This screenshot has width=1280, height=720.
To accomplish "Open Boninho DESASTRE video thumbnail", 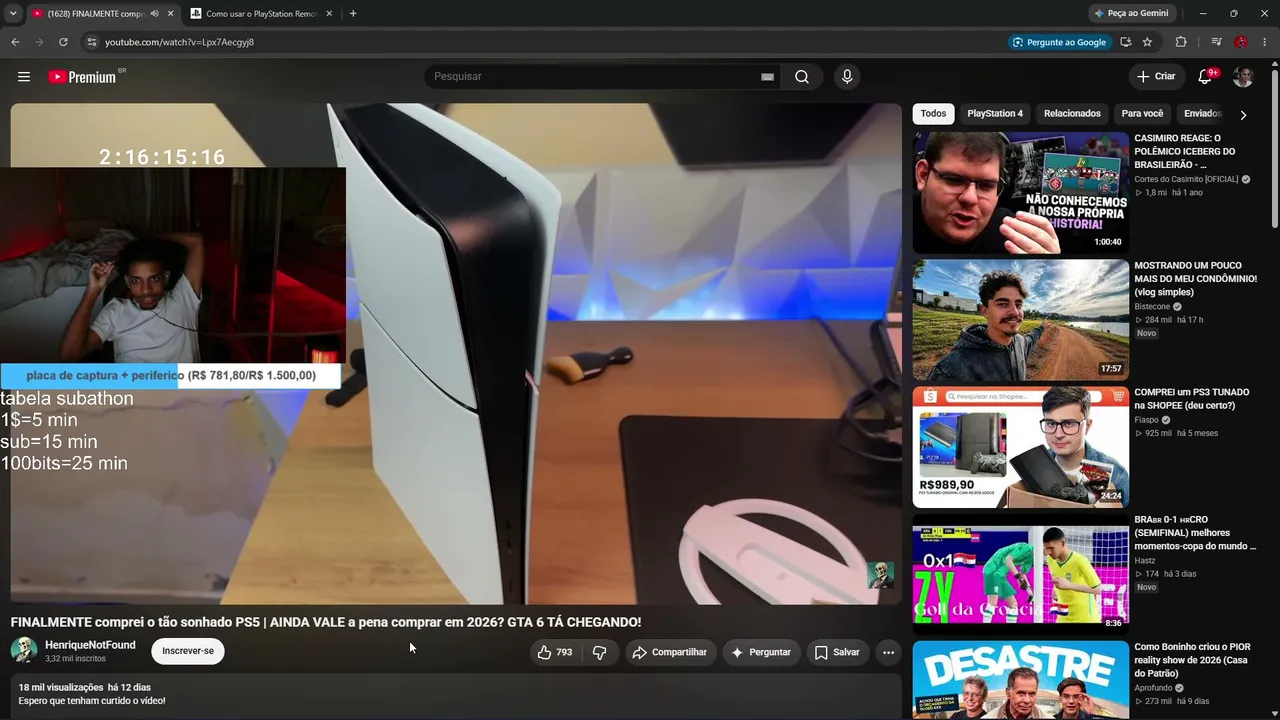I will pos(1021,680).
